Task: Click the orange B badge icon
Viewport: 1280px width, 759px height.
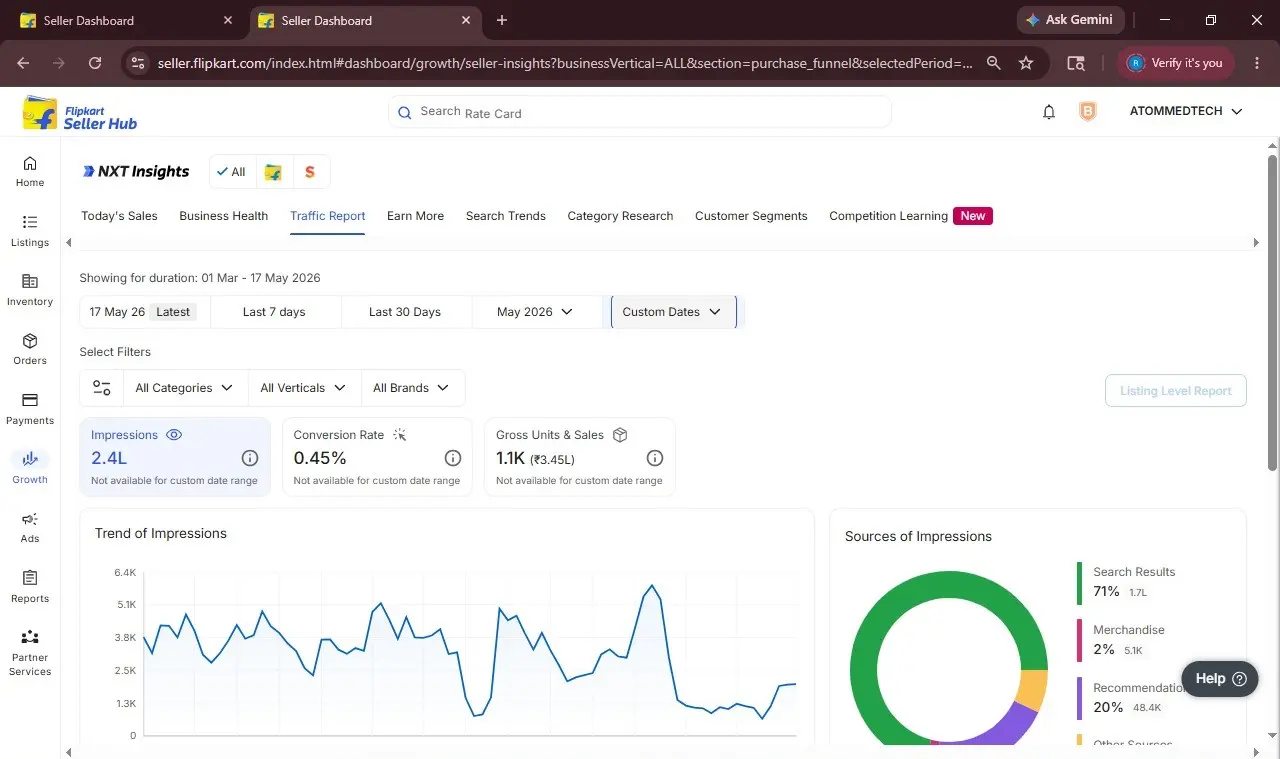Action: click(x=1088, y=112)
